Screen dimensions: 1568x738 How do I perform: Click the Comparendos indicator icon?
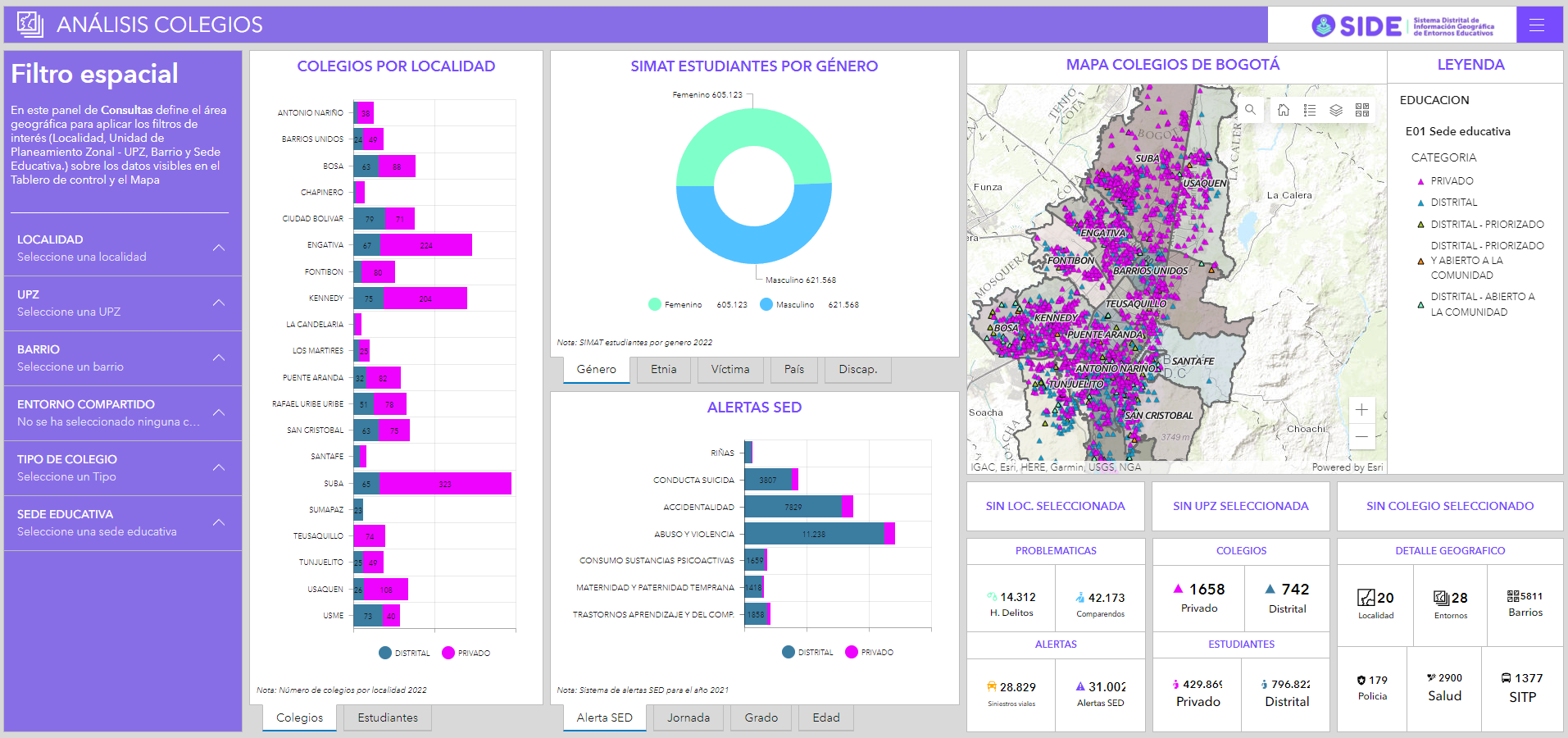(1080, 598)
